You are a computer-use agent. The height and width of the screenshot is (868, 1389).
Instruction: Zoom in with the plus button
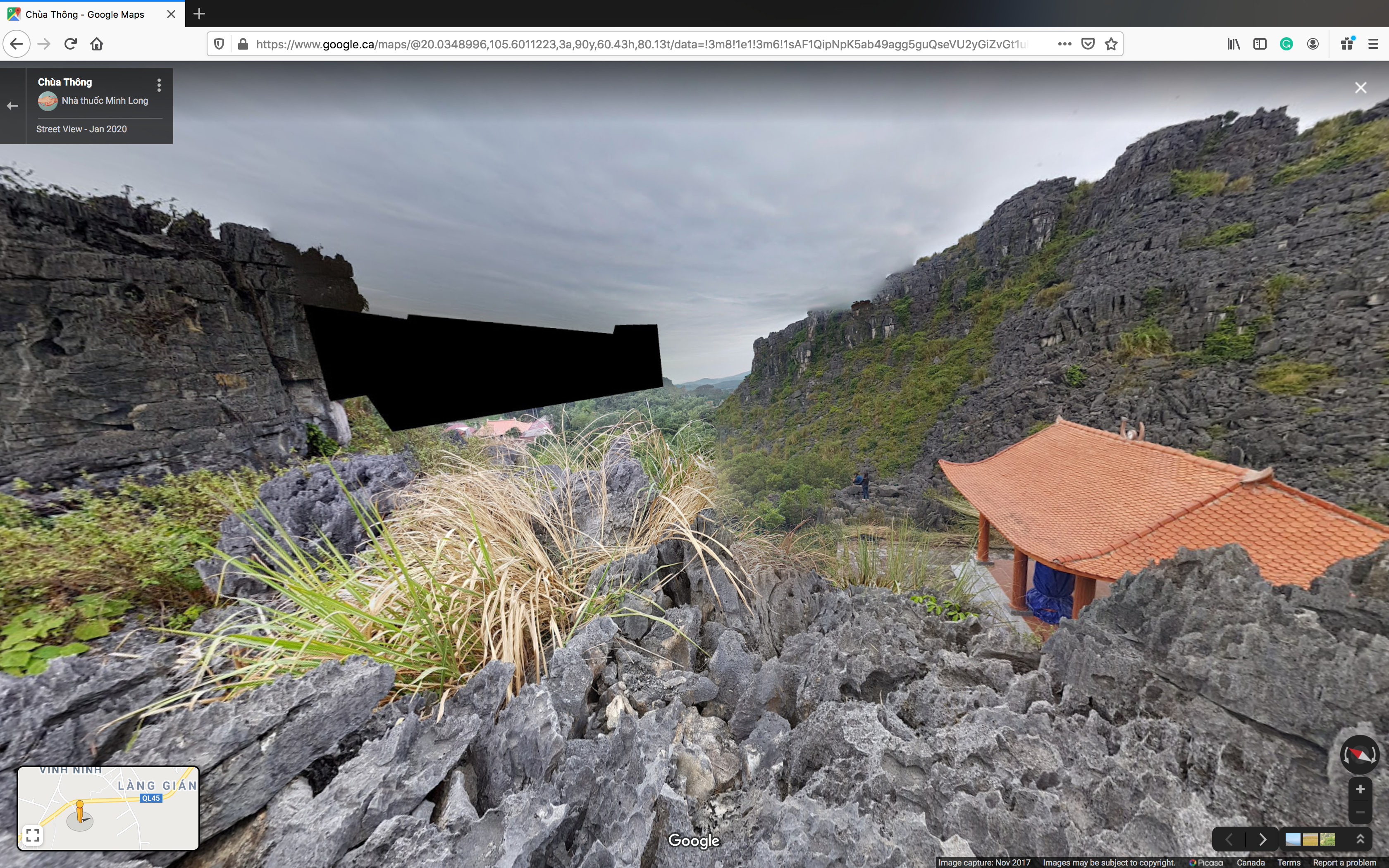1360,789
